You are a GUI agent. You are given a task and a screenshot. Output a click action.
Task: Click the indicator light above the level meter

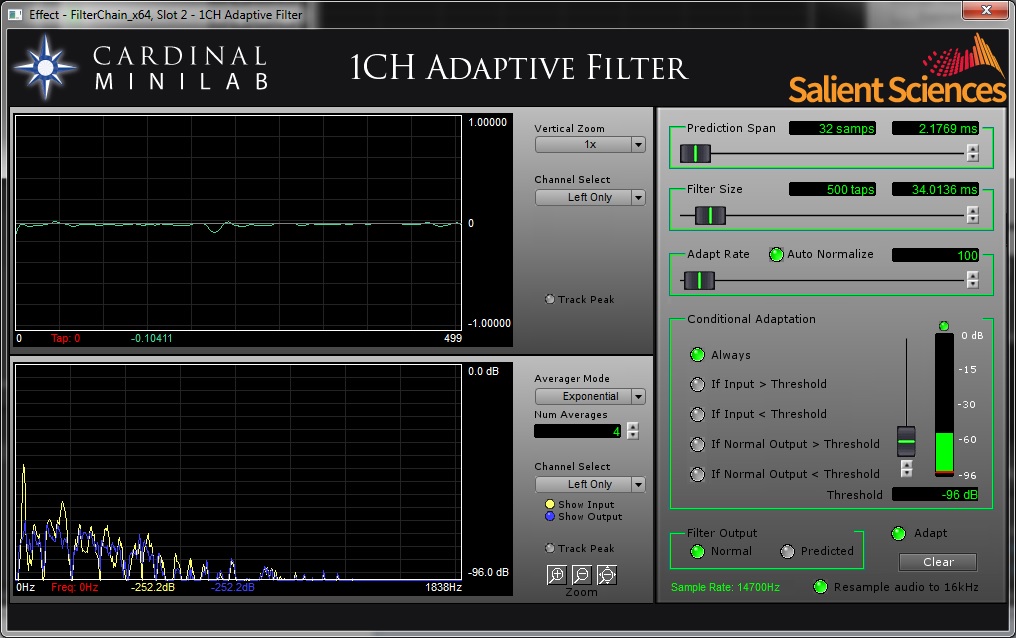pos(944,326)
